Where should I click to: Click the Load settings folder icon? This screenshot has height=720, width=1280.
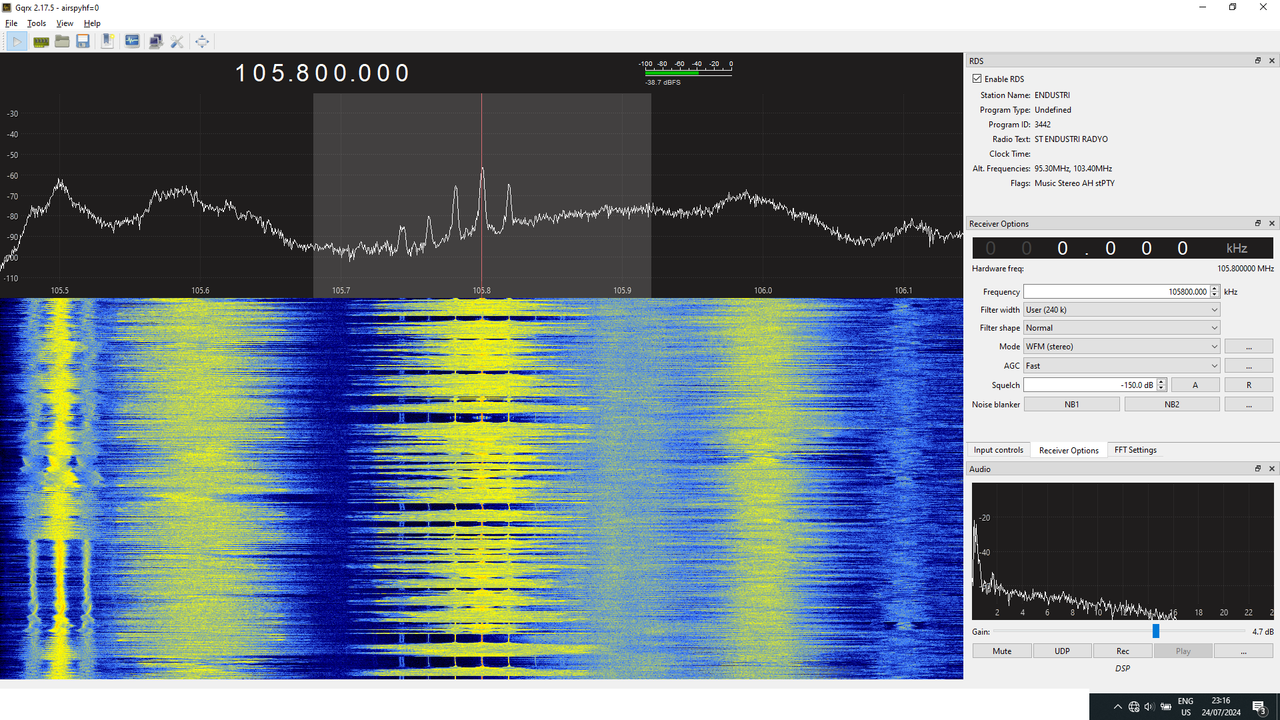[62, 41]
